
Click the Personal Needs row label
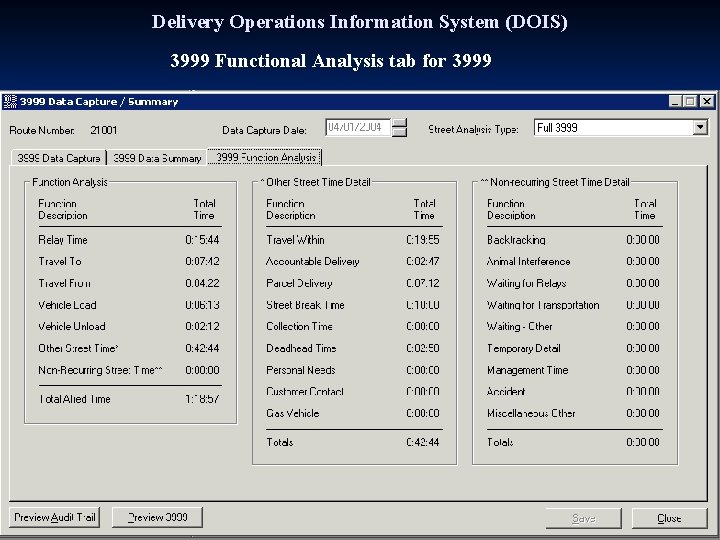click(301, 370)
